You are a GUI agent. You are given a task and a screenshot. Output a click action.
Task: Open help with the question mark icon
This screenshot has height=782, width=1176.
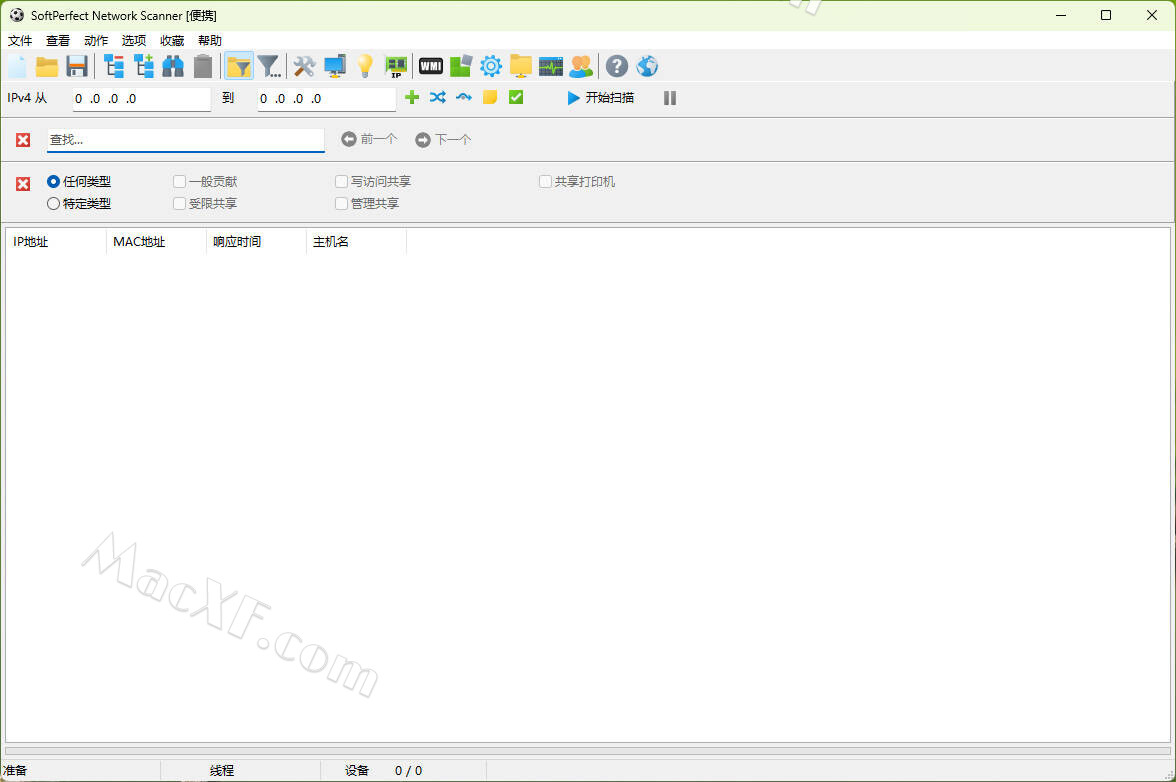(x=616, y=67)
